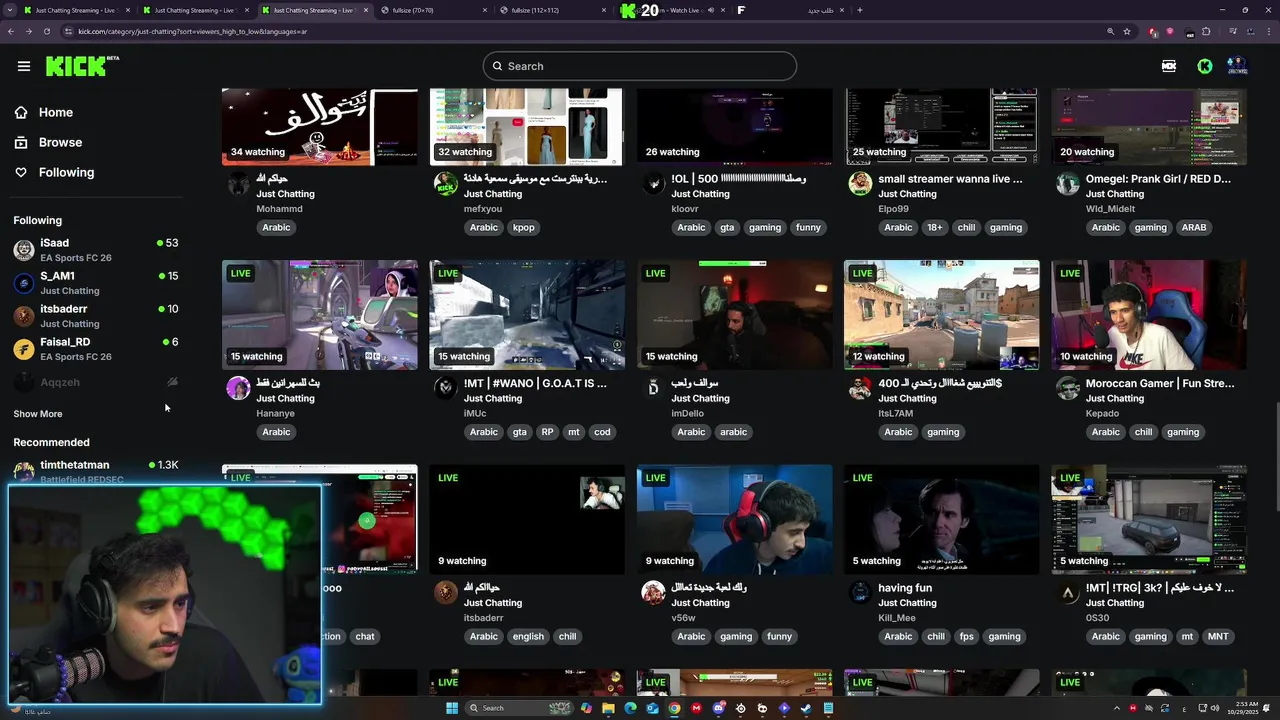Image resolution: width=1280 pixels, height=720 pixels.
Task: Open offline channel Aqqzeh
Action: (x=96, y=382)
